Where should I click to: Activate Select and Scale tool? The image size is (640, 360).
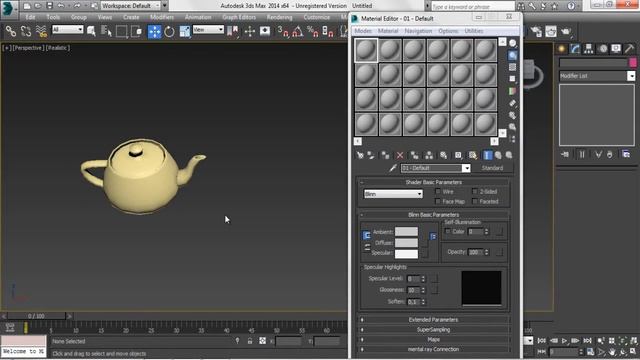184,31
